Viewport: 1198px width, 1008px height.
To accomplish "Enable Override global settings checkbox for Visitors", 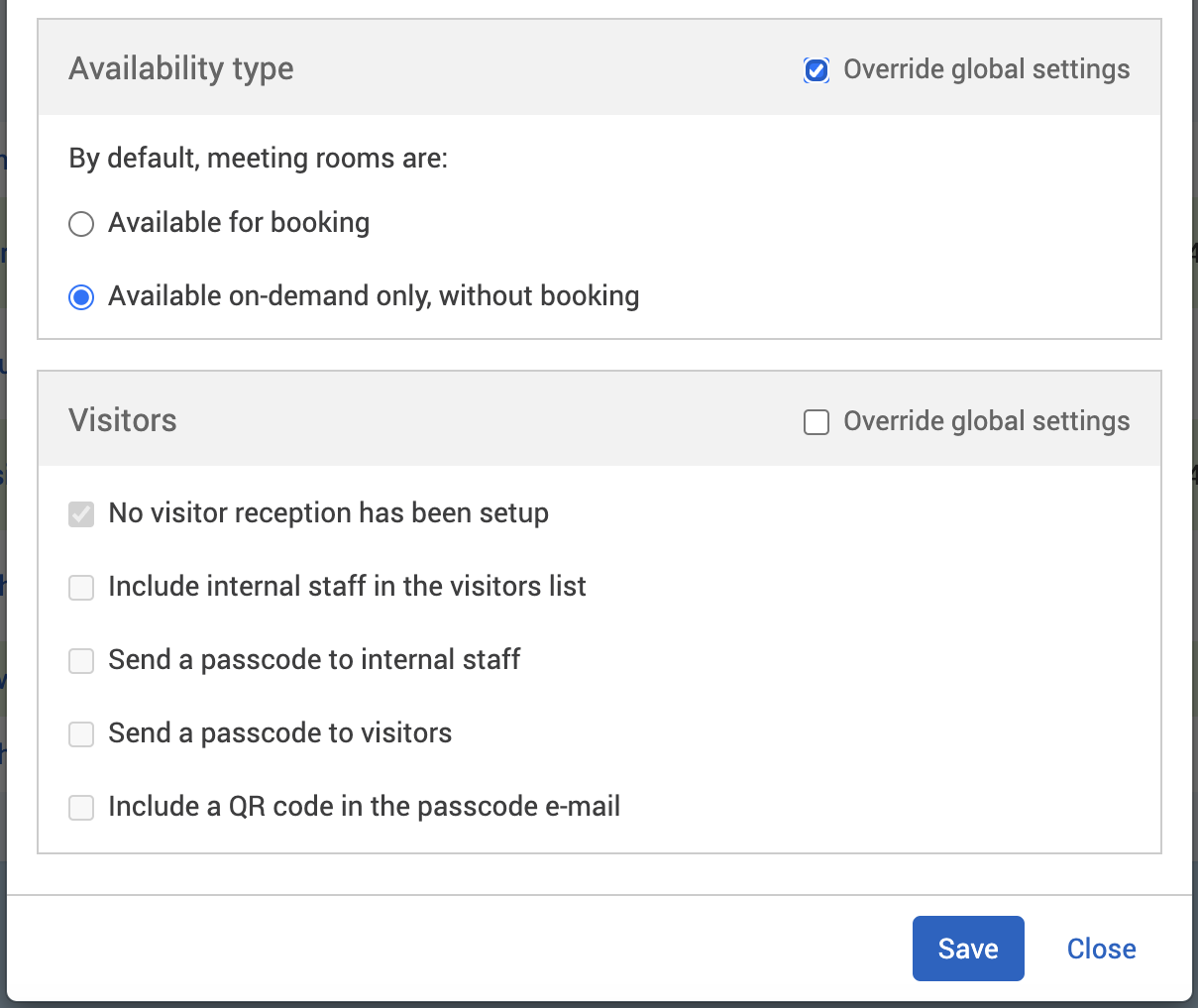I will [817, 422].
